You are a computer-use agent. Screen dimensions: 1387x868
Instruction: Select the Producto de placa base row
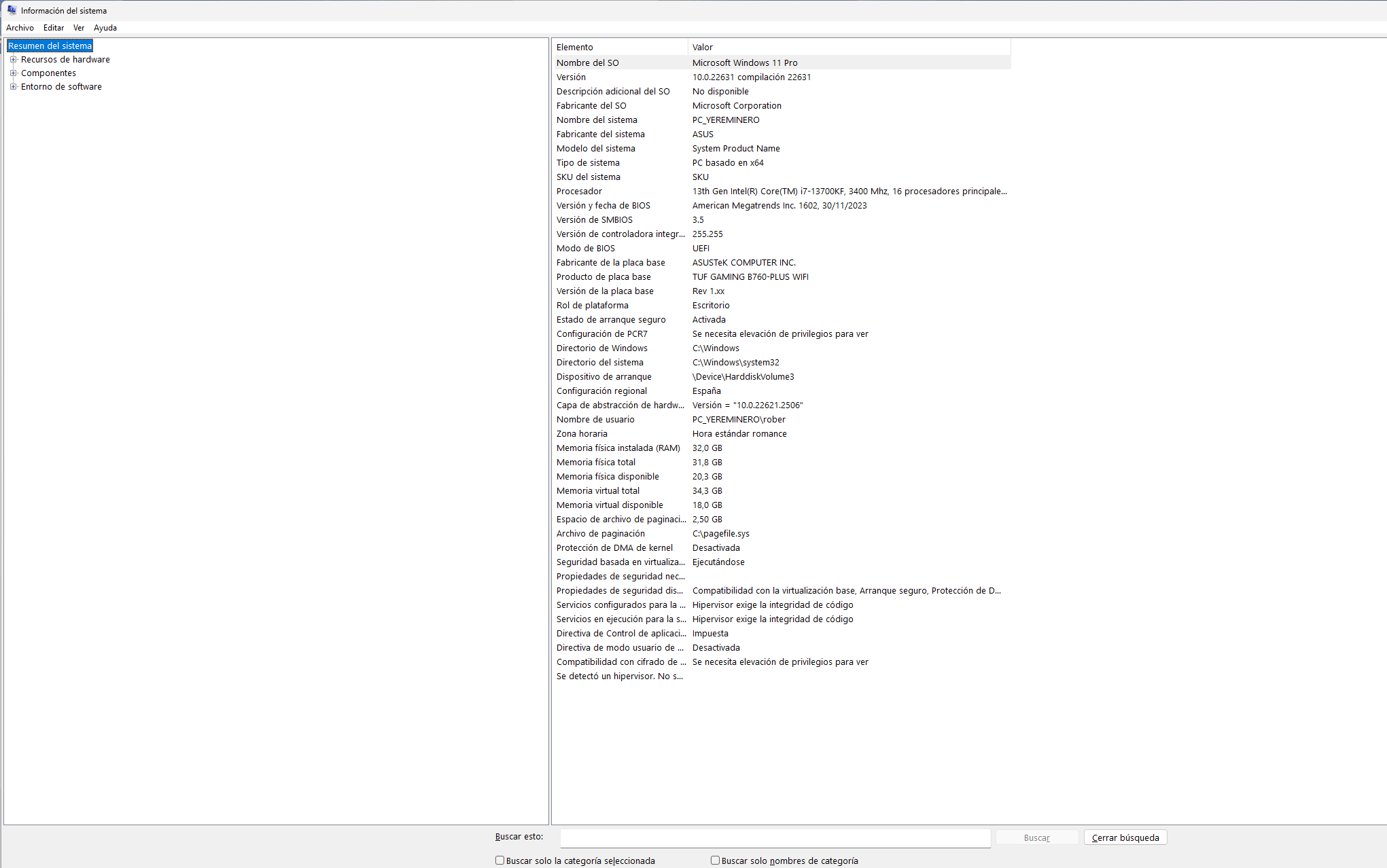click(x=603, y=277)
